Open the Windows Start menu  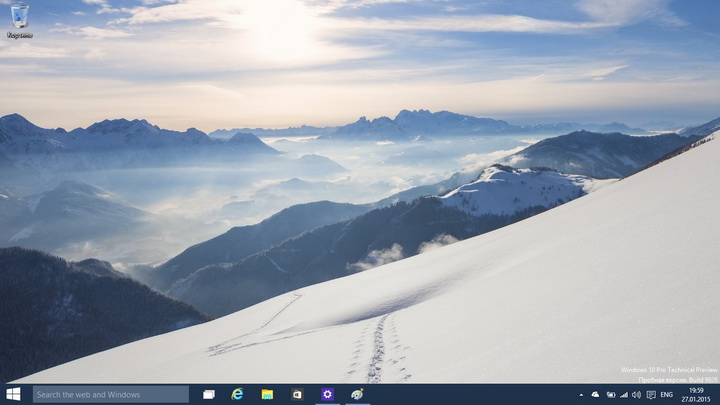pos(13,394)
